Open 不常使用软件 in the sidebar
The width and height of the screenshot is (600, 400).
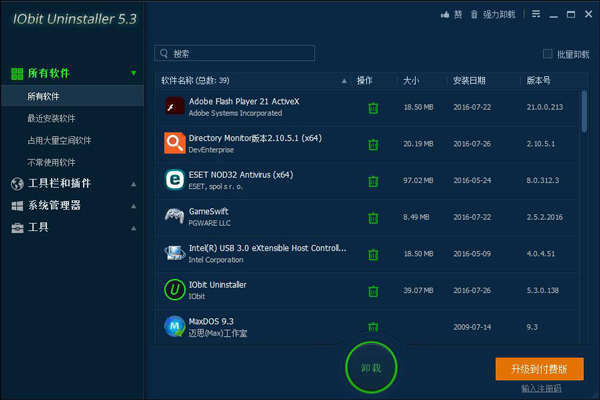(51, 163)
